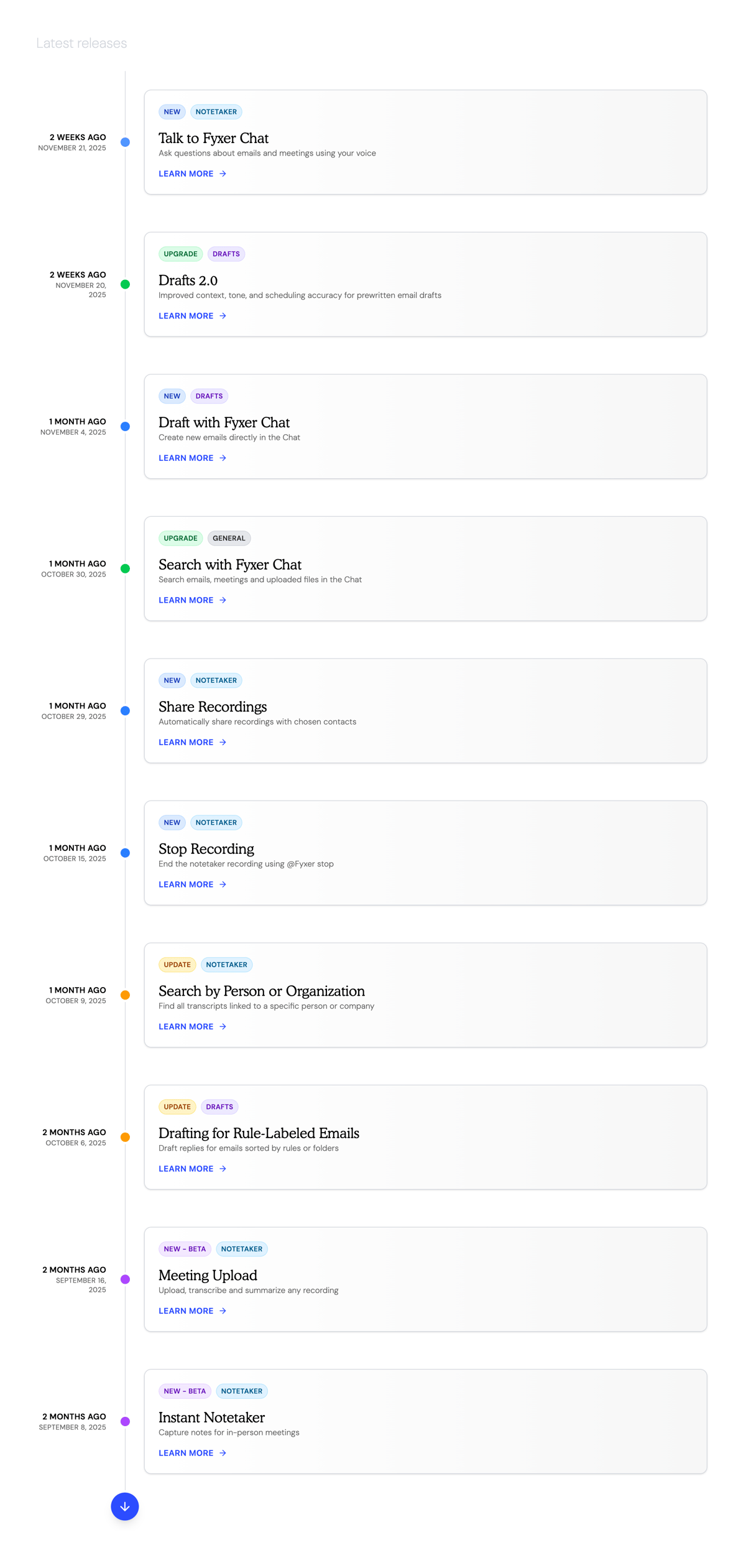Image resolution: width=746 pixels, height=1568 pixels.
Task: Click the arrow icon next to Talk to Fyxer Chat's Learn More
Action: pos(223,174)
